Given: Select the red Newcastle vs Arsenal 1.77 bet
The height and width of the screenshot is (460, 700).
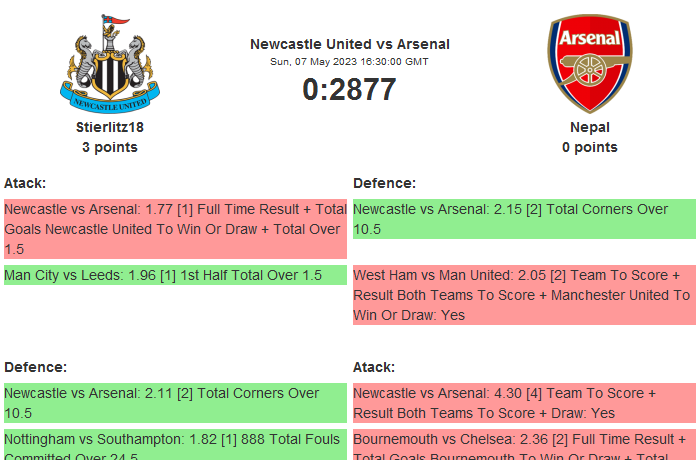Looking at the screenshot, I should pos(175,229).
